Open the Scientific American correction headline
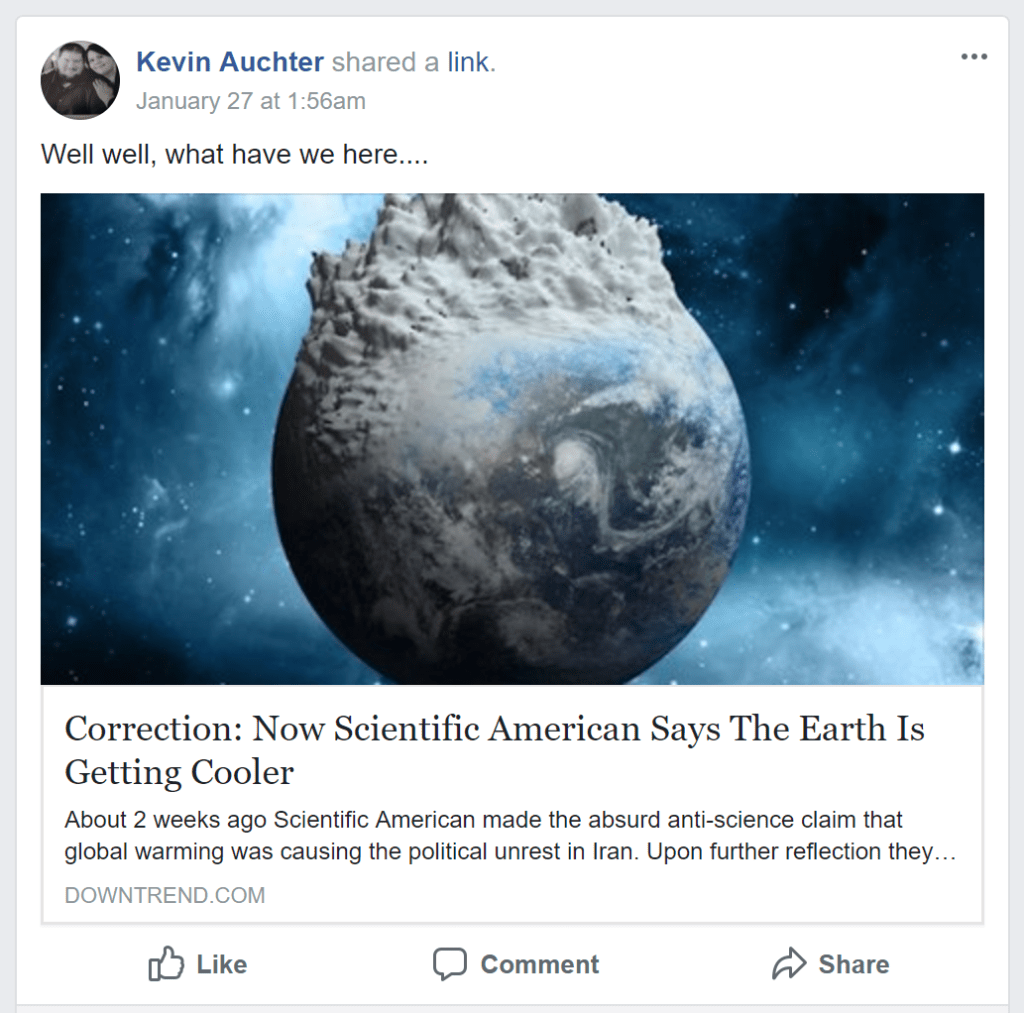The height and width of the screenshot is (1013, 1024). pyautogui.click(x=494, y=729)
